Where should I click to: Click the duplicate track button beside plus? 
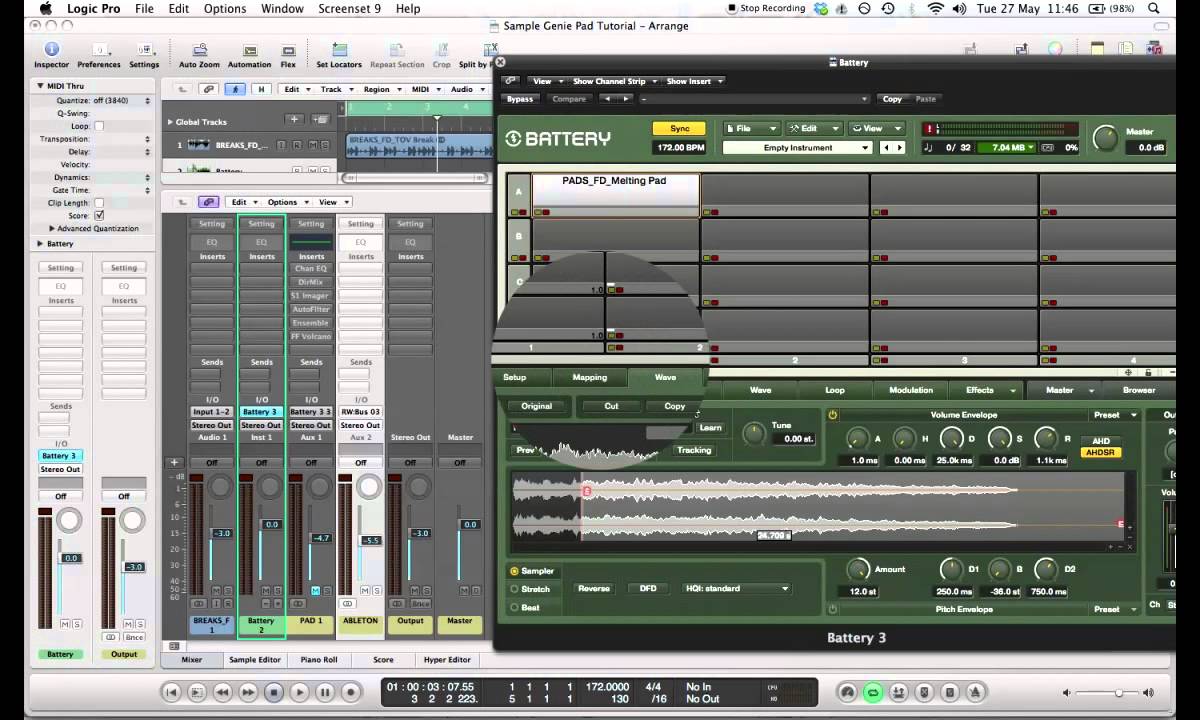pos(320,120)
